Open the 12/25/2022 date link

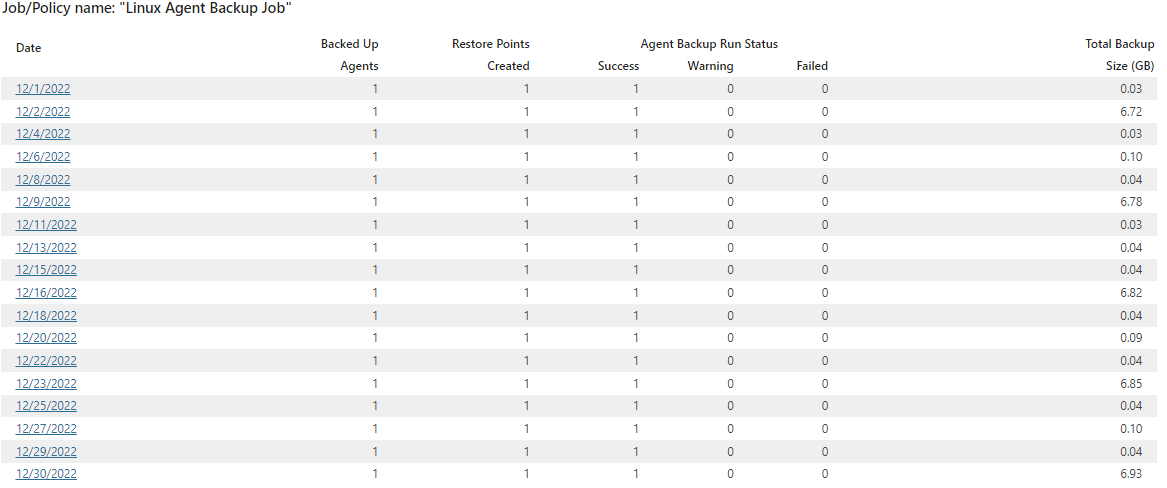coord(46,406)
